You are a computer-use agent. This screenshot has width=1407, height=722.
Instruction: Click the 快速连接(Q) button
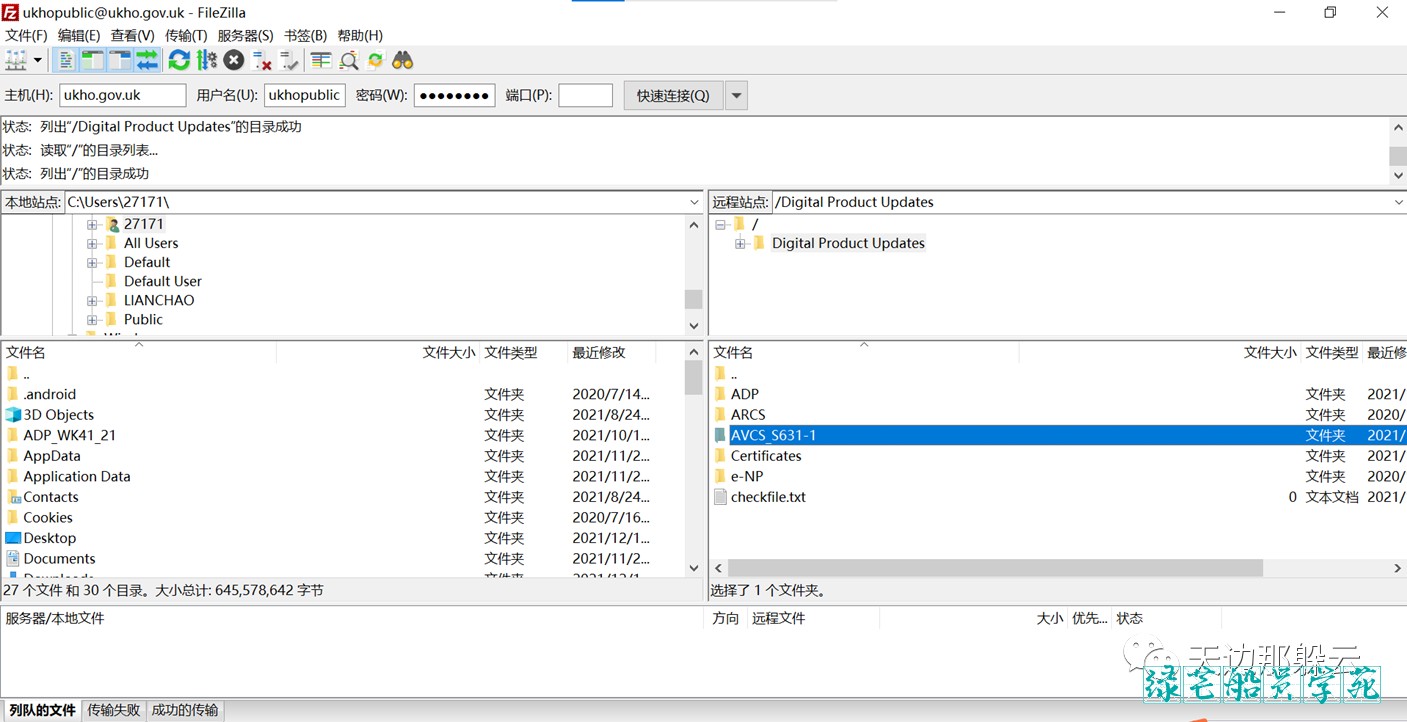[x=673, y=95]
